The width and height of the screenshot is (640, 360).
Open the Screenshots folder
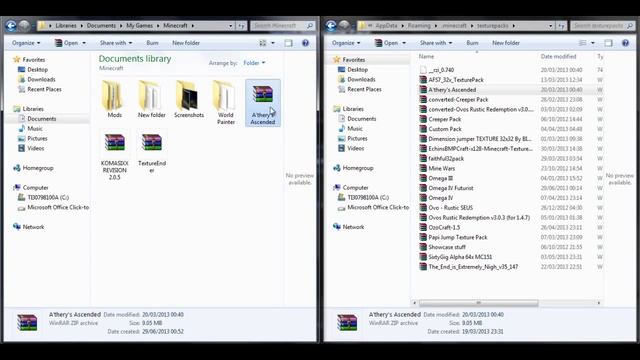[189, 99]
